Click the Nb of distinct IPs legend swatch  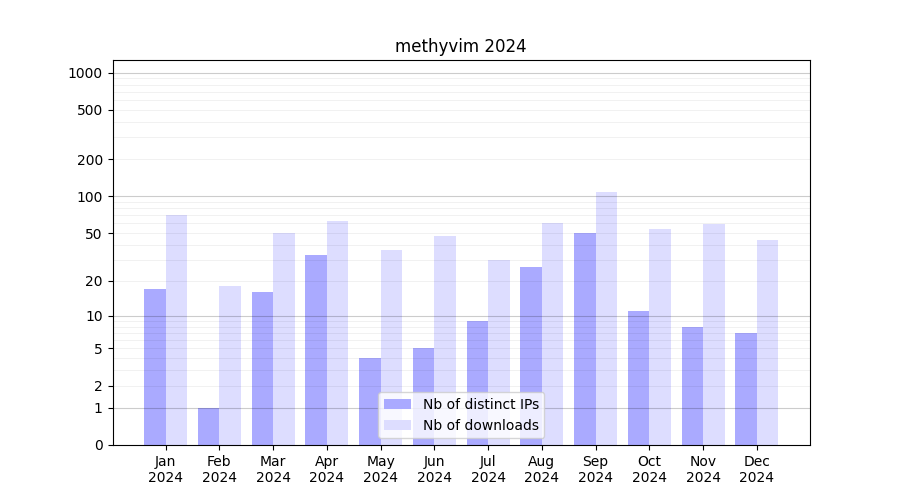[x=397, y=404]
